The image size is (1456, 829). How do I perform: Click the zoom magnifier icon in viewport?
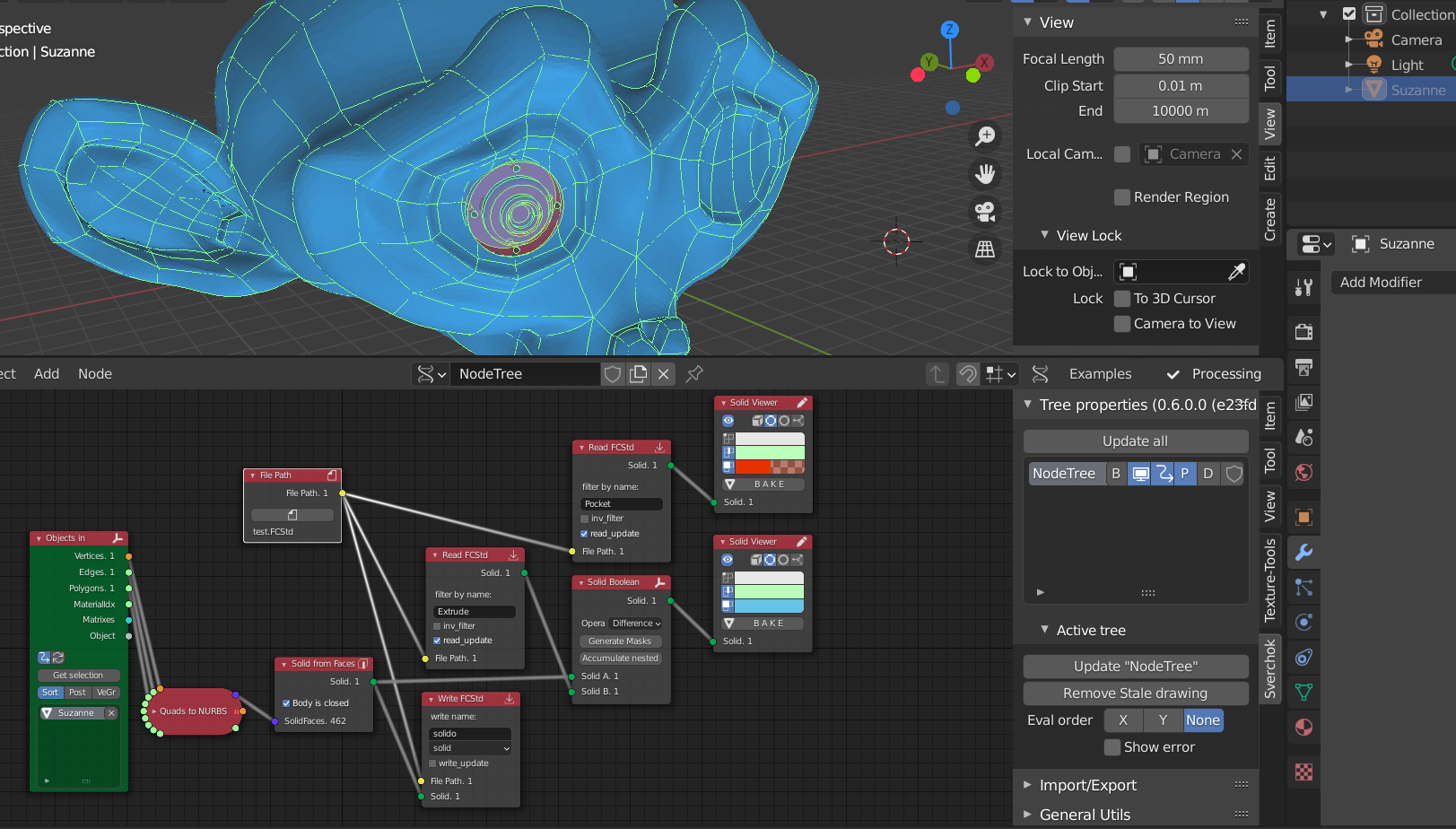(985, 135)
